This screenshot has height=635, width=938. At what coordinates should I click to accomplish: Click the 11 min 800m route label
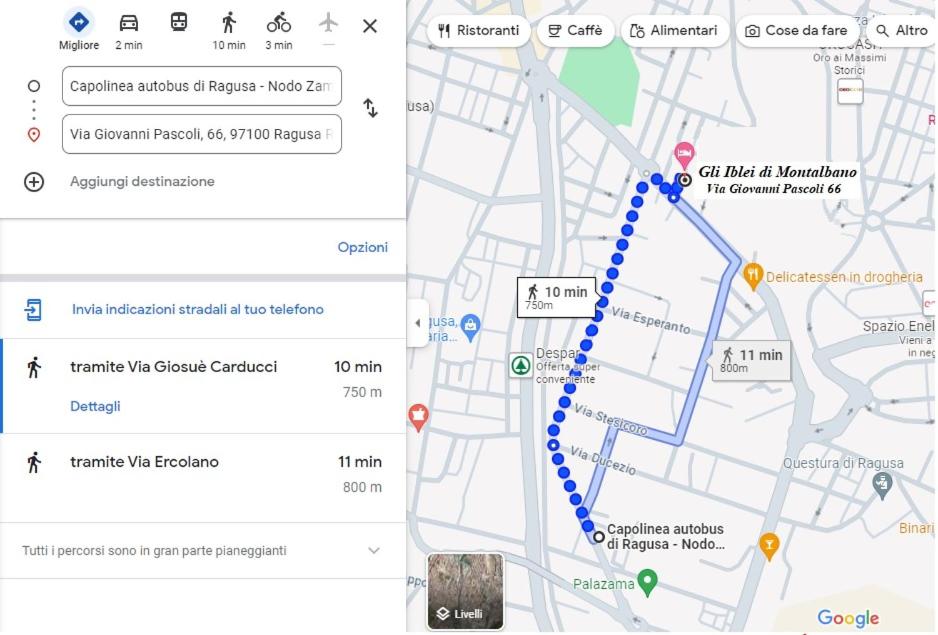tap(751, 360)
